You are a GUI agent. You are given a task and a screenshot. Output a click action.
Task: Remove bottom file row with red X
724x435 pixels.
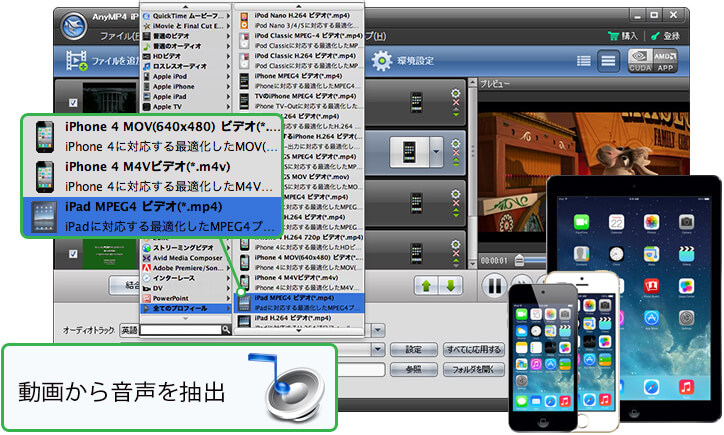[x=456, y=253]
